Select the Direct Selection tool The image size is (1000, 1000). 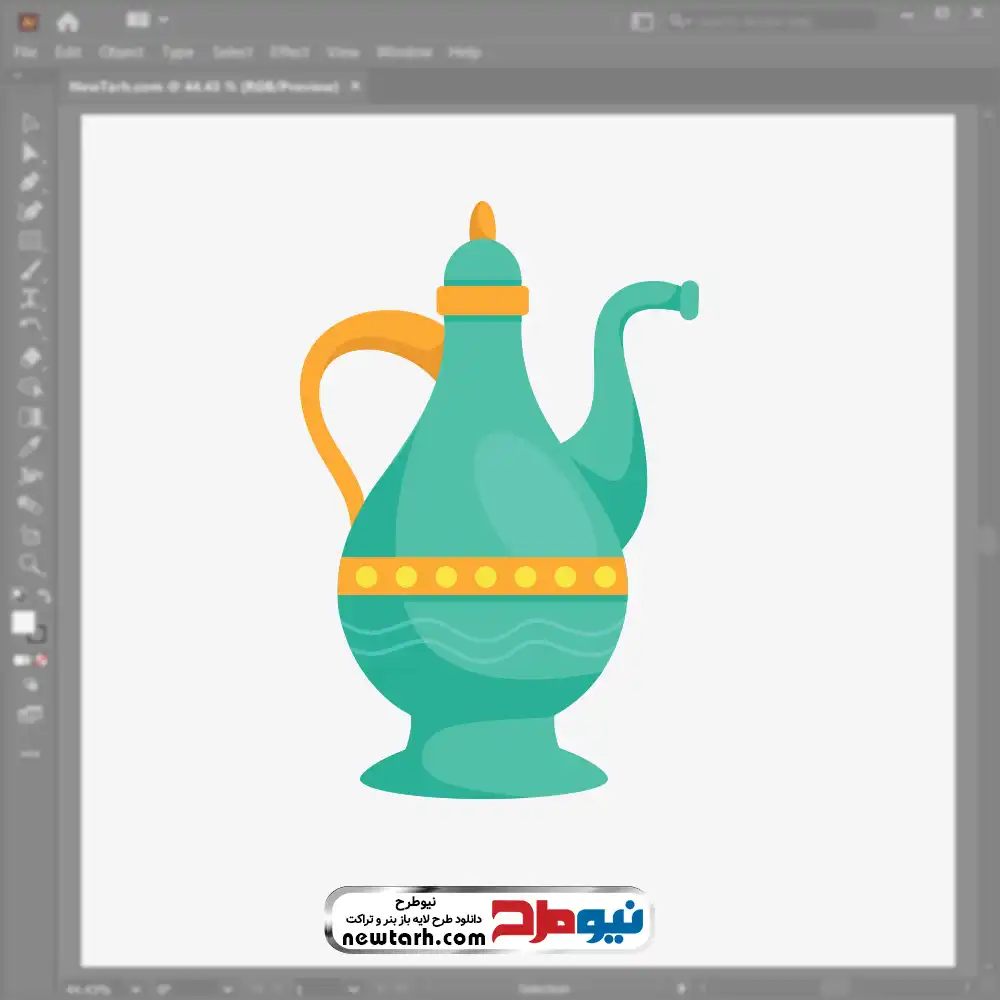point(31,152)
